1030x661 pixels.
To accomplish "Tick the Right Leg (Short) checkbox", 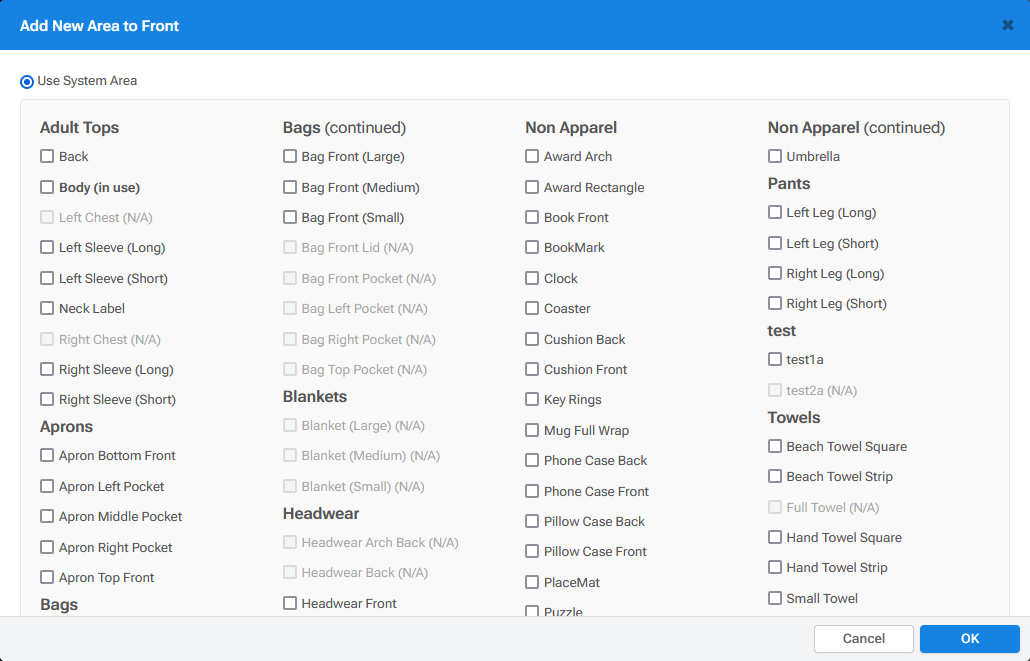I will [x=775, y=303].
